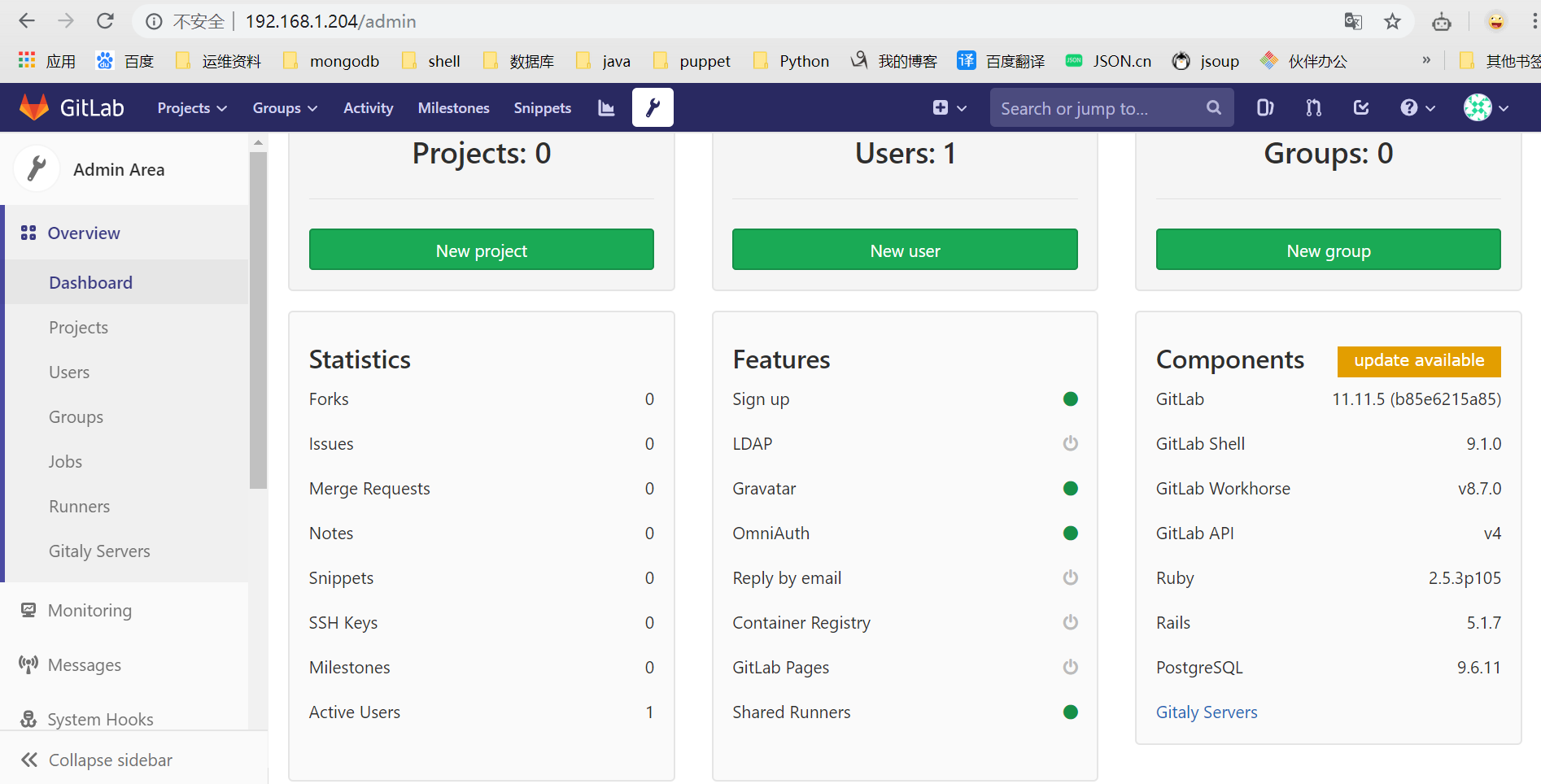
Task: Click the Admin Area wrench avatar in sidebar
Action: click(x=37, y=169)
